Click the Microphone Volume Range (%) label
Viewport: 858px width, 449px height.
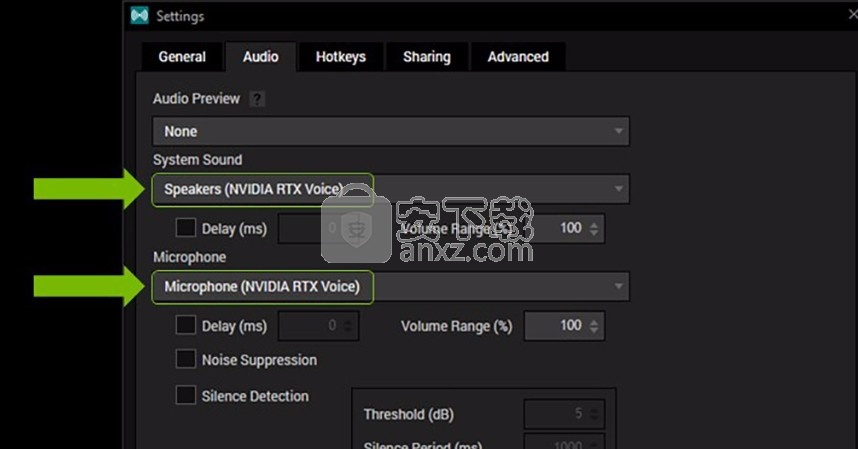coord(456,326)
